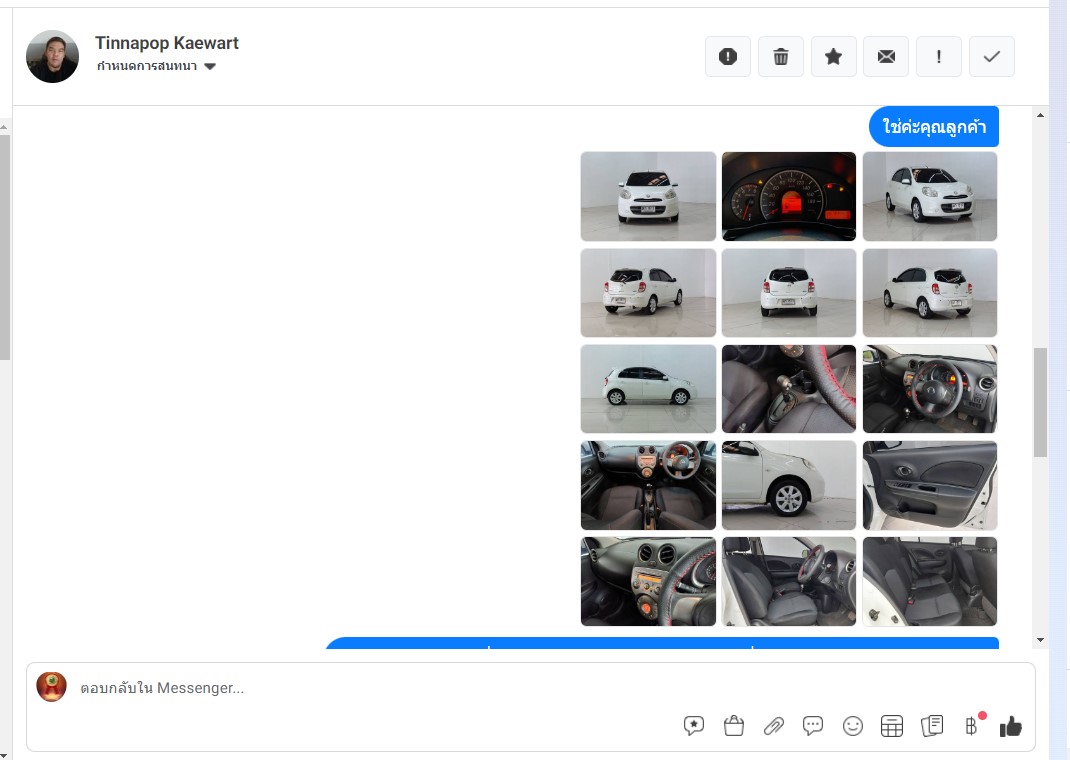Viewport: 1070px width, 760px height.
Task: Delete conversation with the trash icon
Action: 781,57
